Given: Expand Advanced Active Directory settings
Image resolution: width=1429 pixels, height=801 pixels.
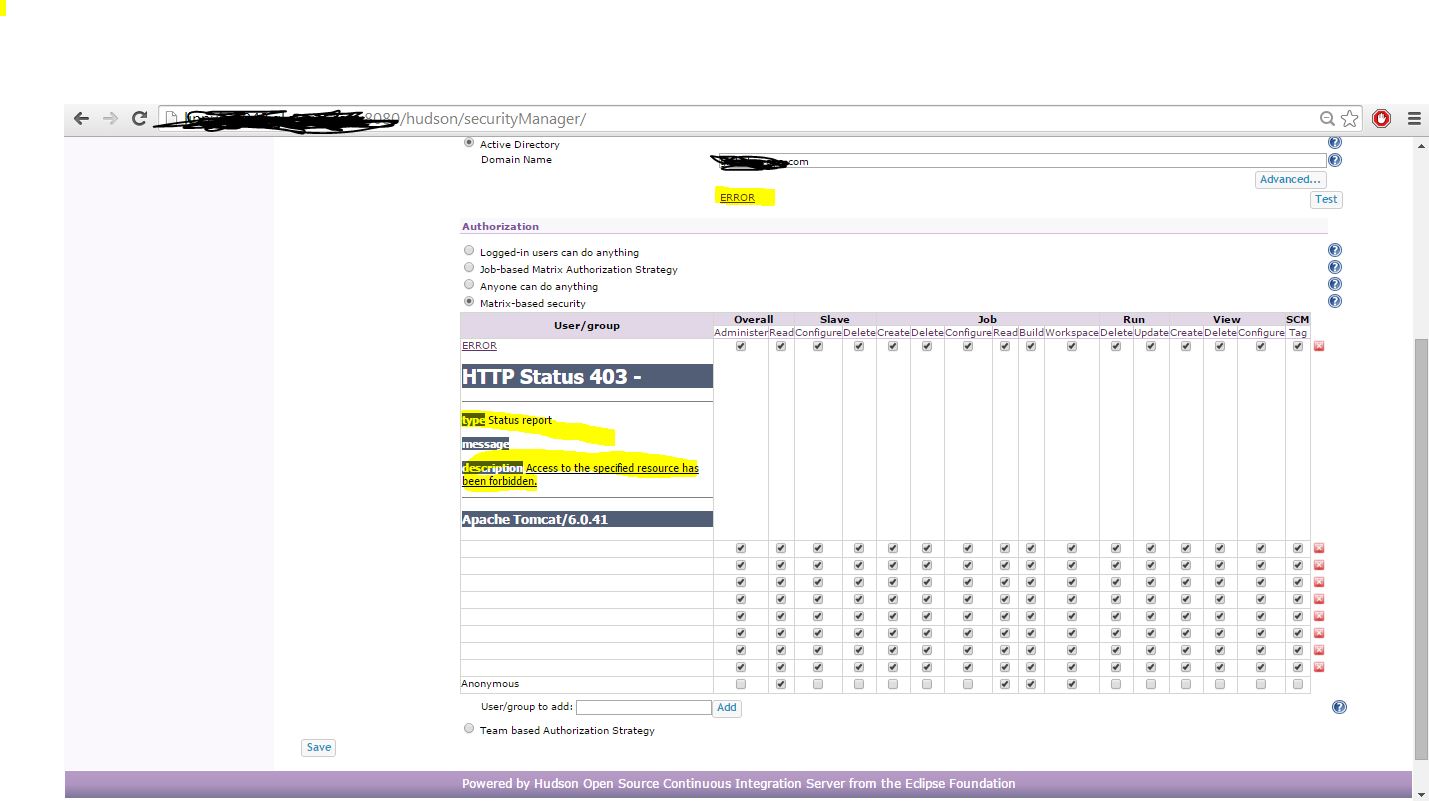Looking at the screenshot, I should click(1290, 180).
